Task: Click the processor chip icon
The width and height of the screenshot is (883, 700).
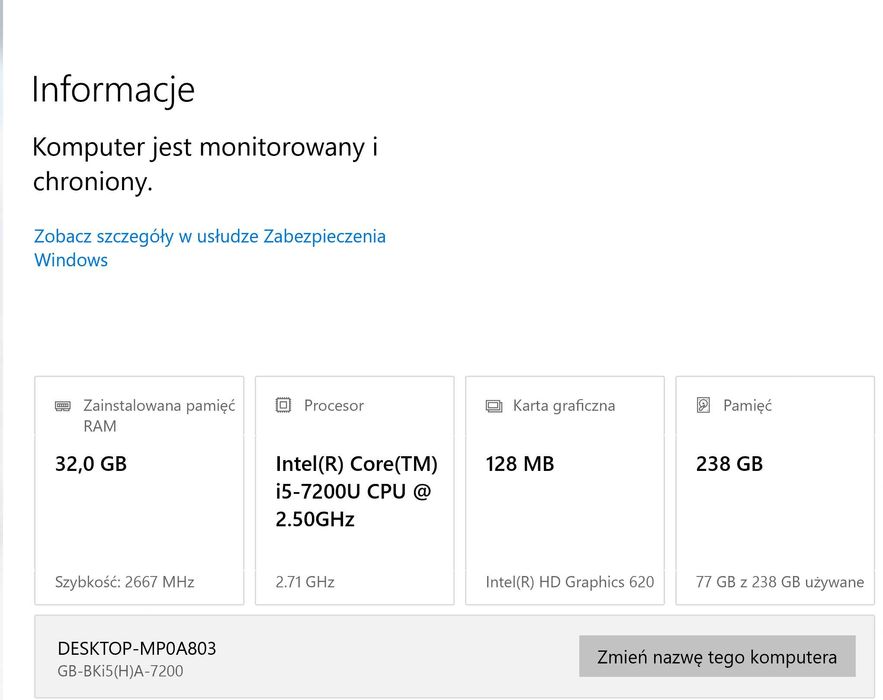Action: coord(283,405)
